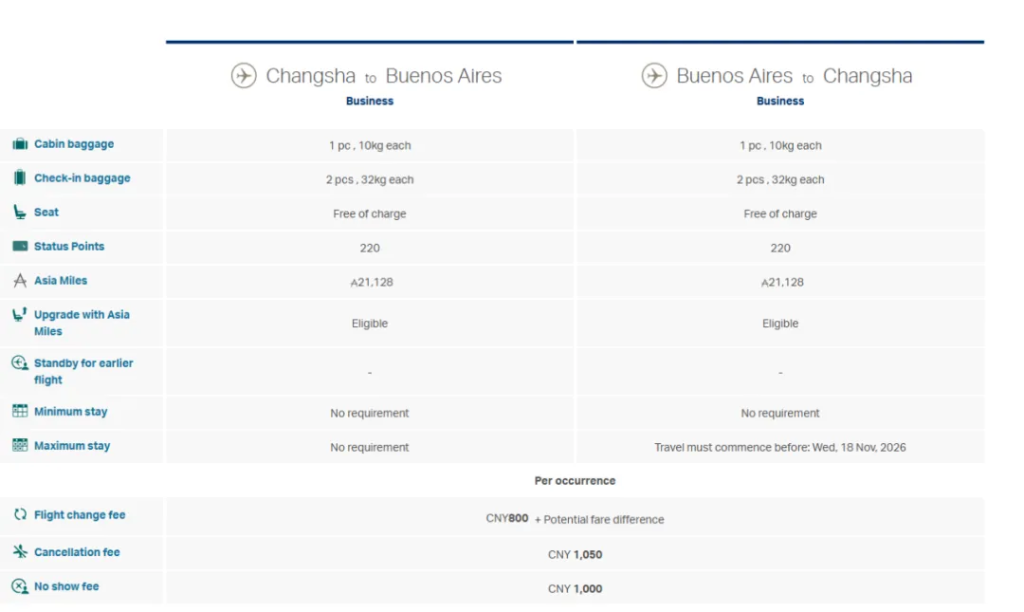Image resolution: width=1024 pixels, height=612 pixels.
Task: Click the Flight change fee arrows icon
Action: [20, 515]
